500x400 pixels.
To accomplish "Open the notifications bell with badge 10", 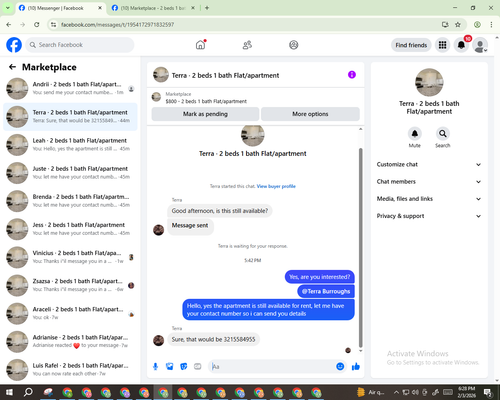I will coord(461,45).
